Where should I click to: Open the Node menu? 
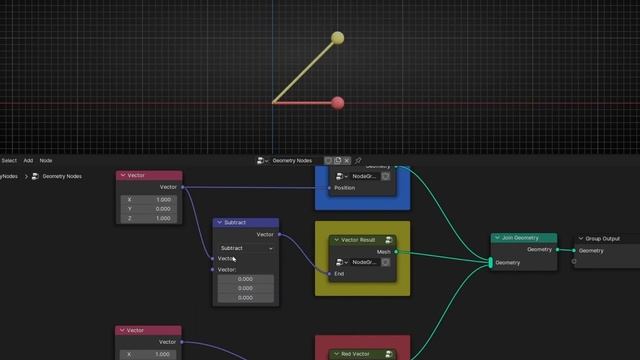pos(46,161)
